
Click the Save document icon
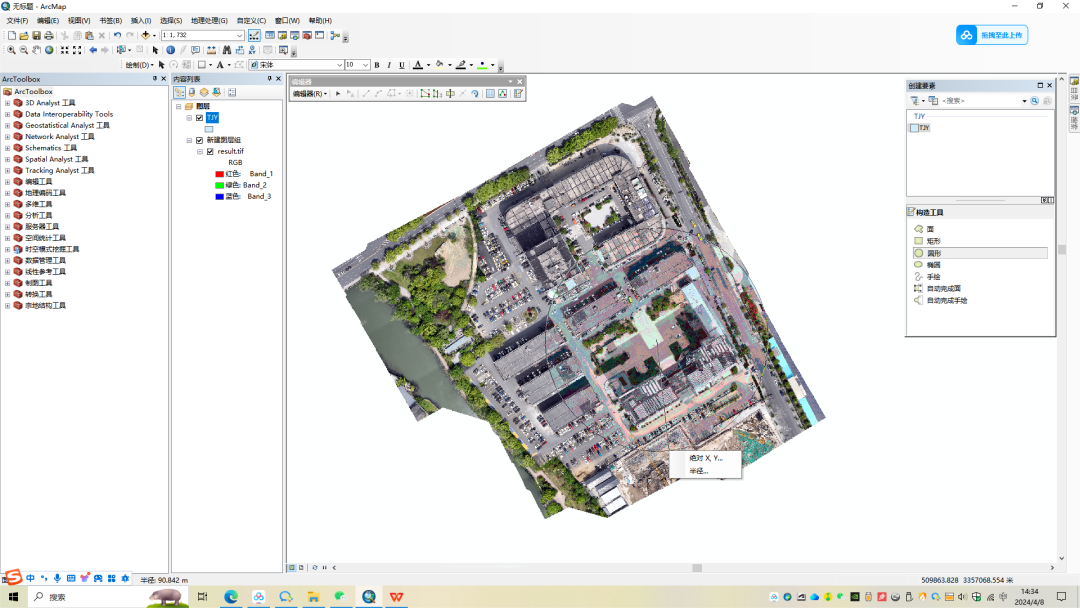tap(36, 35)
